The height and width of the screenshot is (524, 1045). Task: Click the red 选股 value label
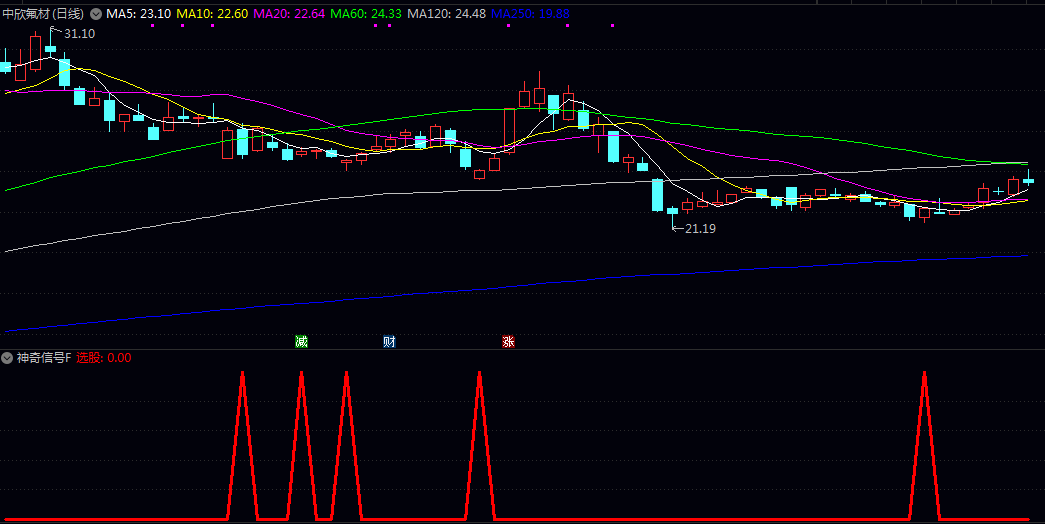coord(104,358)
